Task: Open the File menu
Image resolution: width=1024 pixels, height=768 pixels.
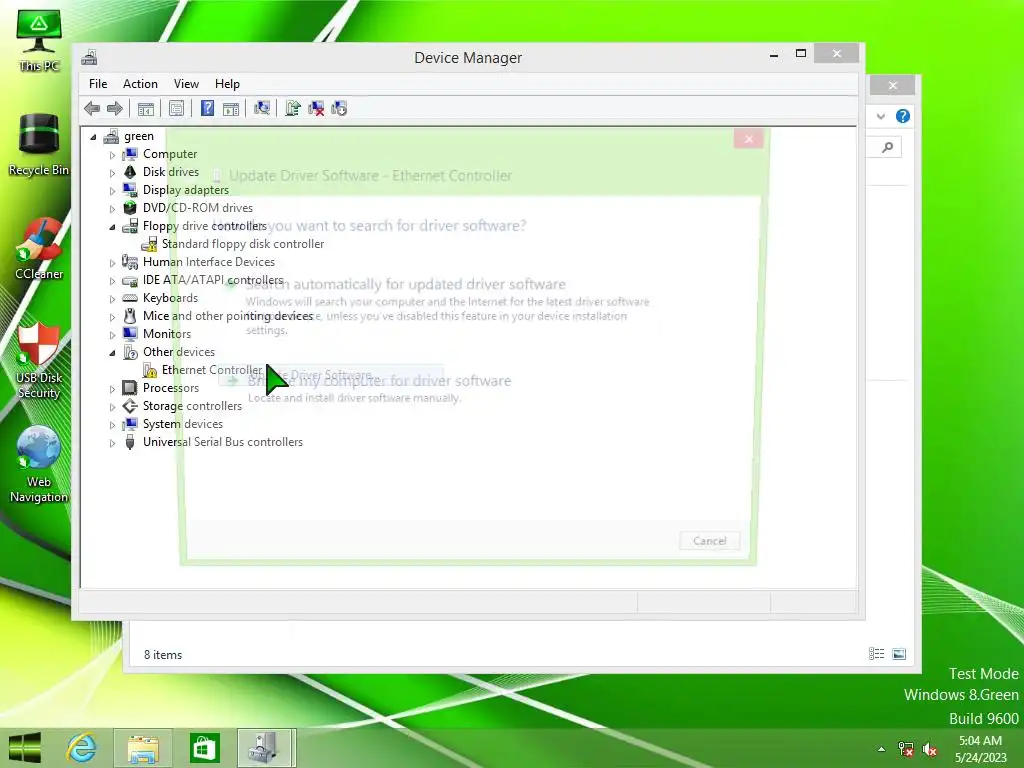Action: tap(98, 84)
